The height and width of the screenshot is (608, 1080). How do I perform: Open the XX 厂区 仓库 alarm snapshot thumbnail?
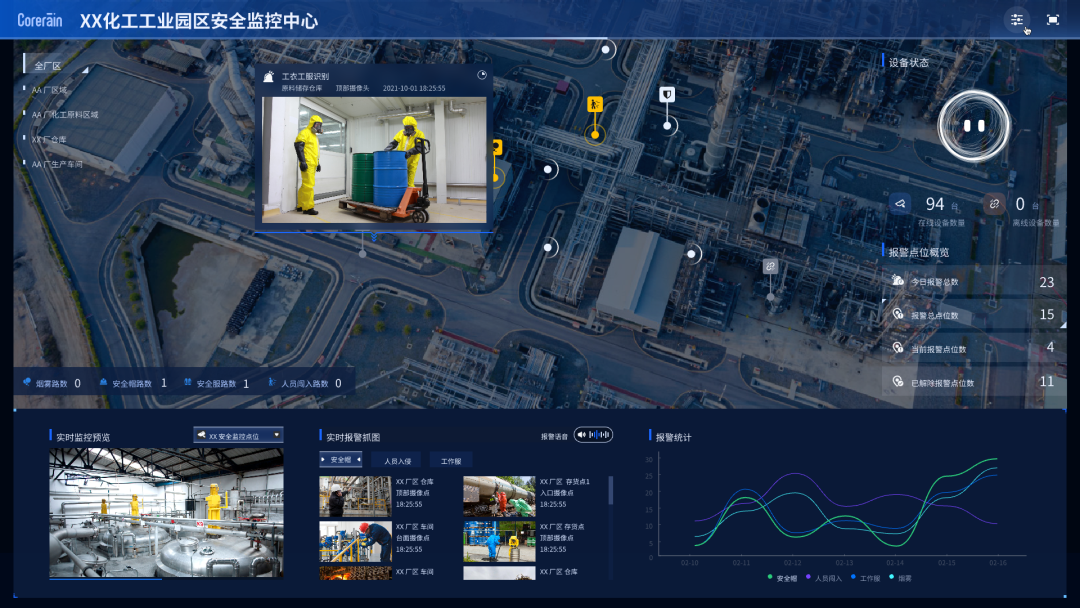click(355, 496)
